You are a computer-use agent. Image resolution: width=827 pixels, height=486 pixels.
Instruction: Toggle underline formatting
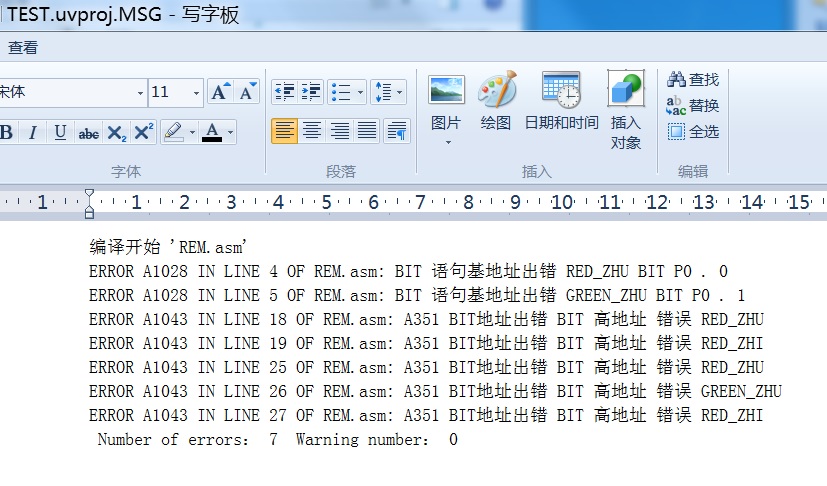point(60,132)
